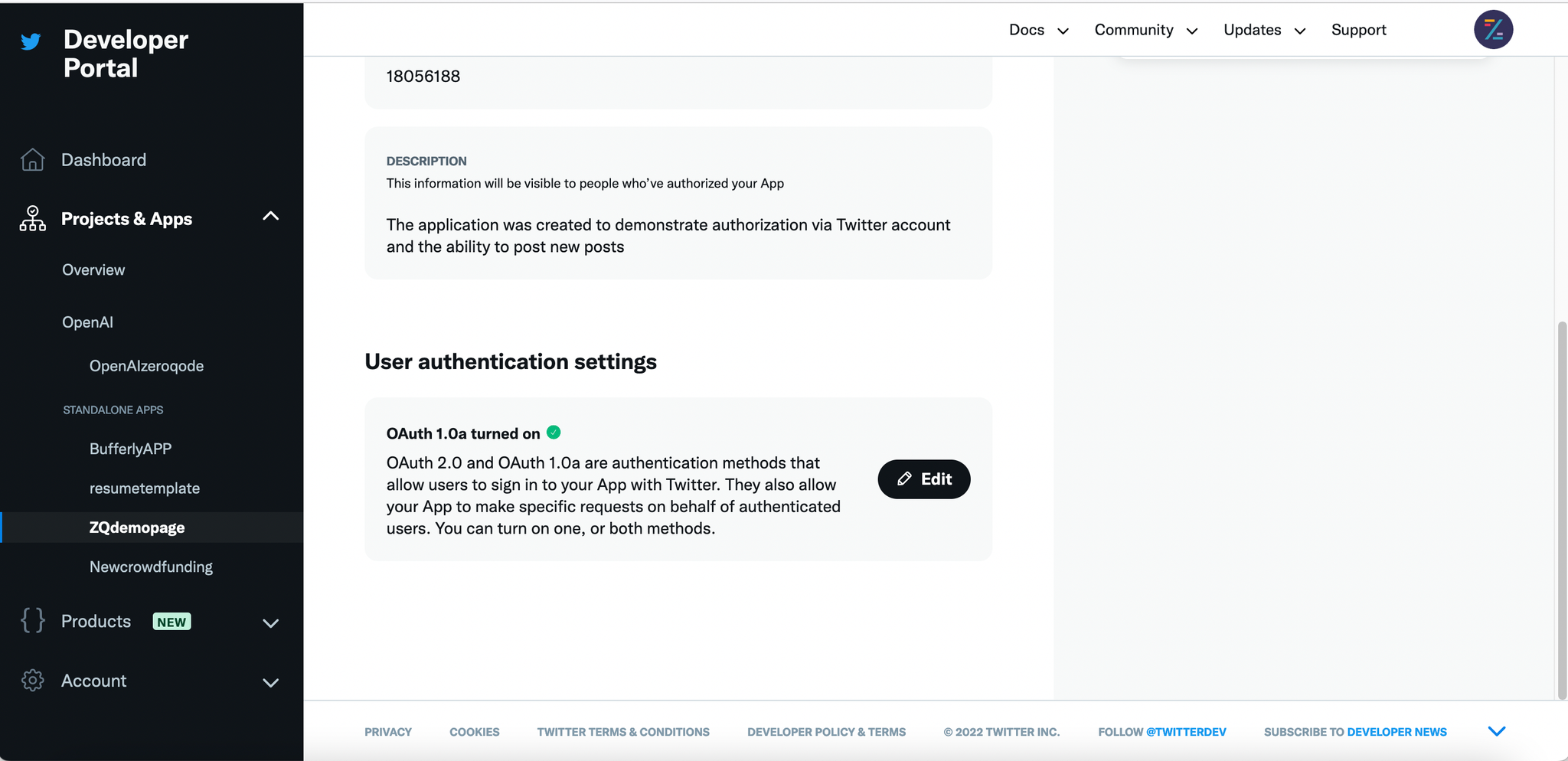Open Developer Policy & Terms link
This screenshot has width=1568, height=761.
[x=826, y=732]
